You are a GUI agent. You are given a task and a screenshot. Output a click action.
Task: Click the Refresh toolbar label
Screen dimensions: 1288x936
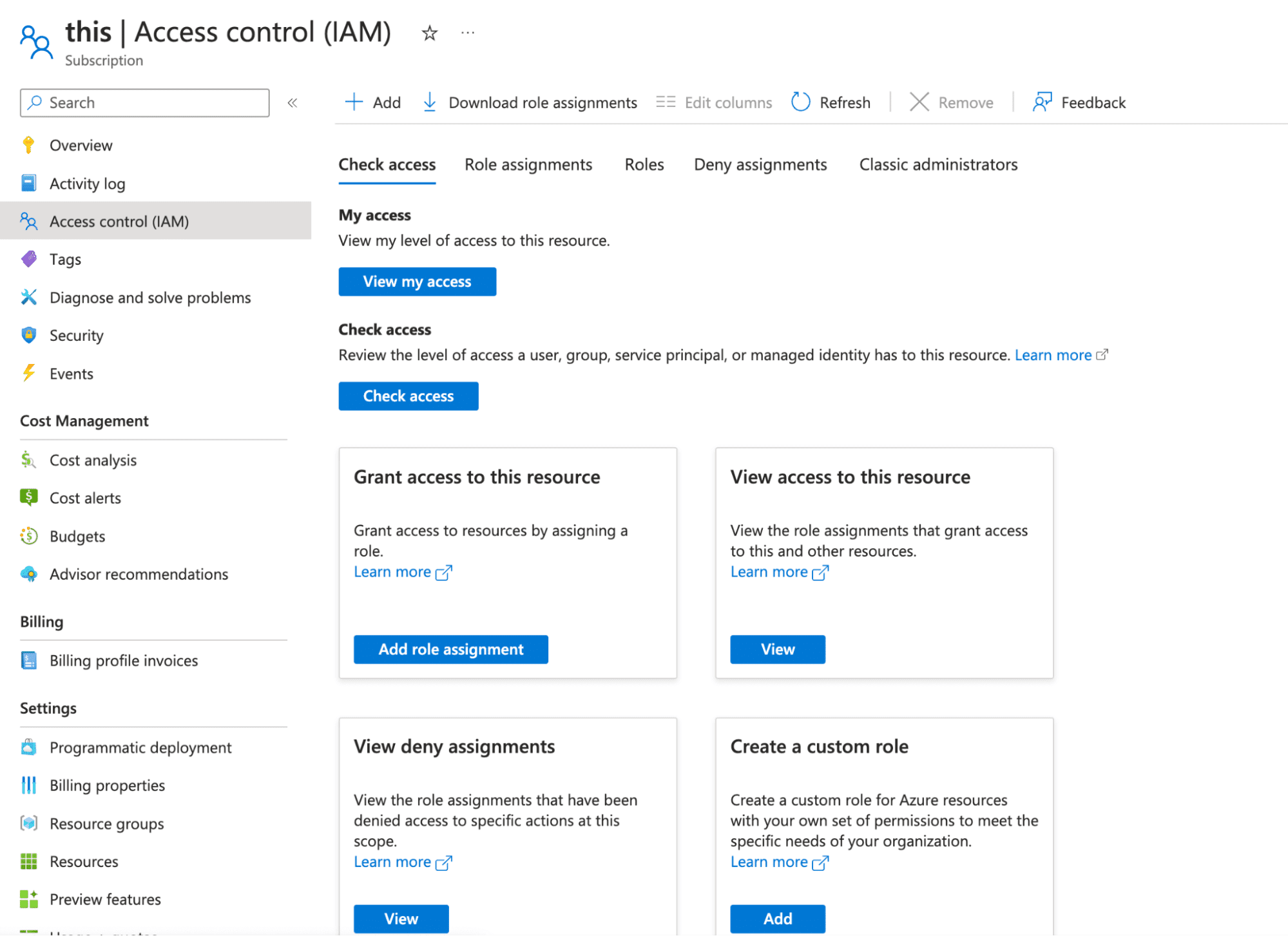point(845,102)
